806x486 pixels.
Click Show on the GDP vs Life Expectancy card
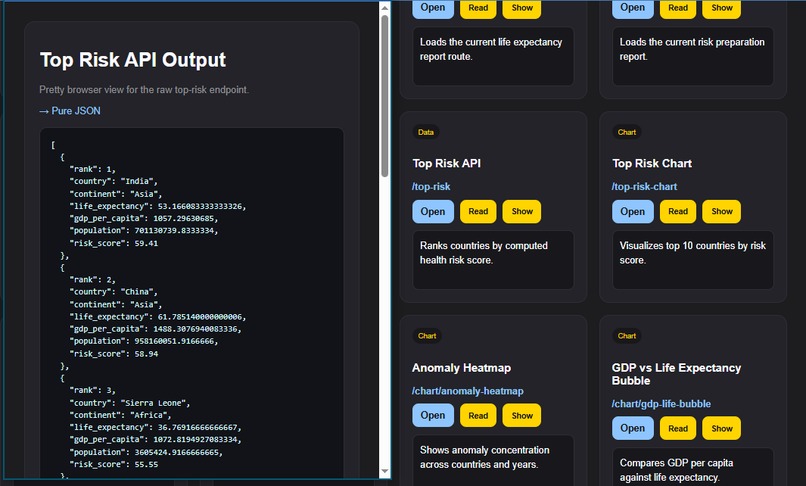tap(722, 428)
